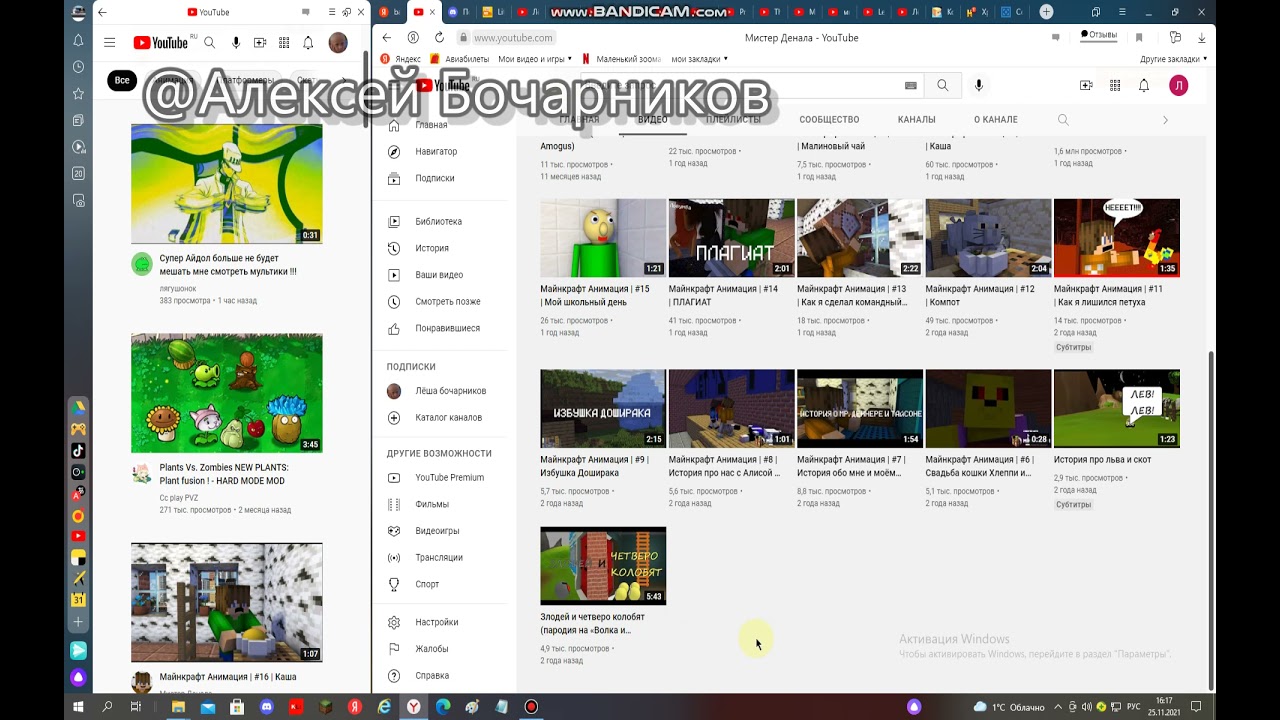Open Discord from the taskbar

coord(267,707)
